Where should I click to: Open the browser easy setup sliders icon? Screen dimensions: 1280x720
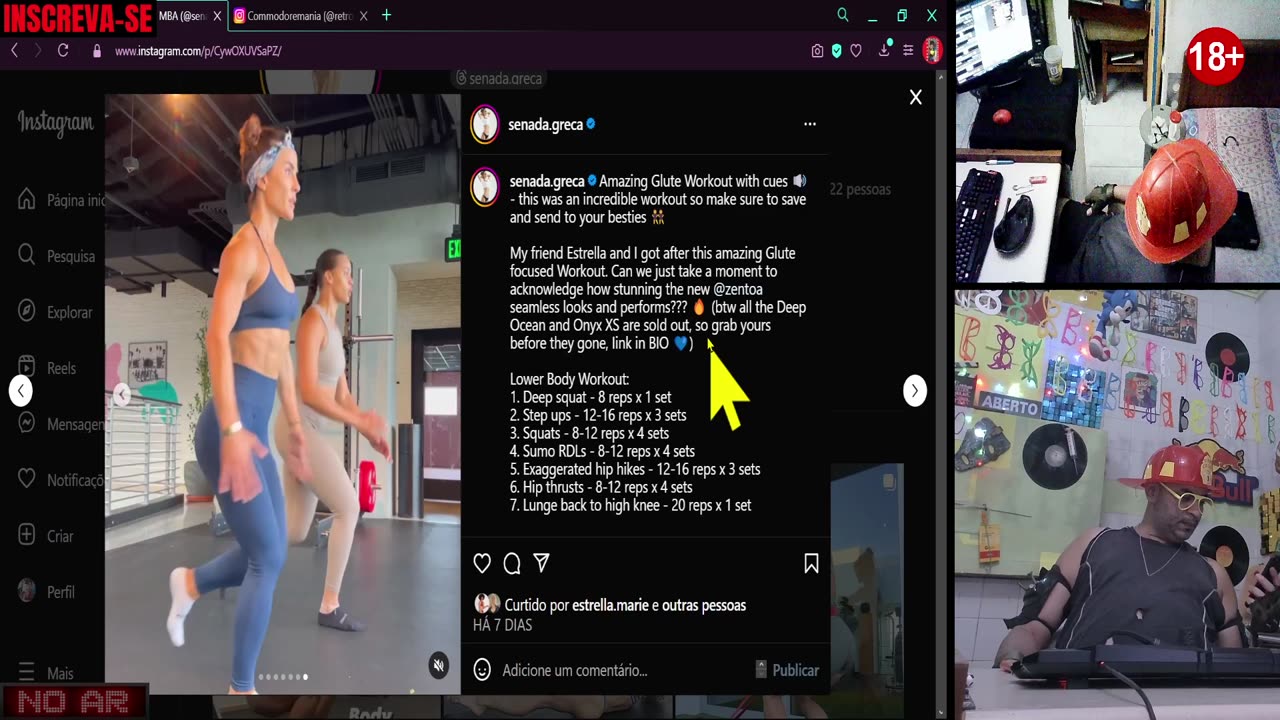908,51
